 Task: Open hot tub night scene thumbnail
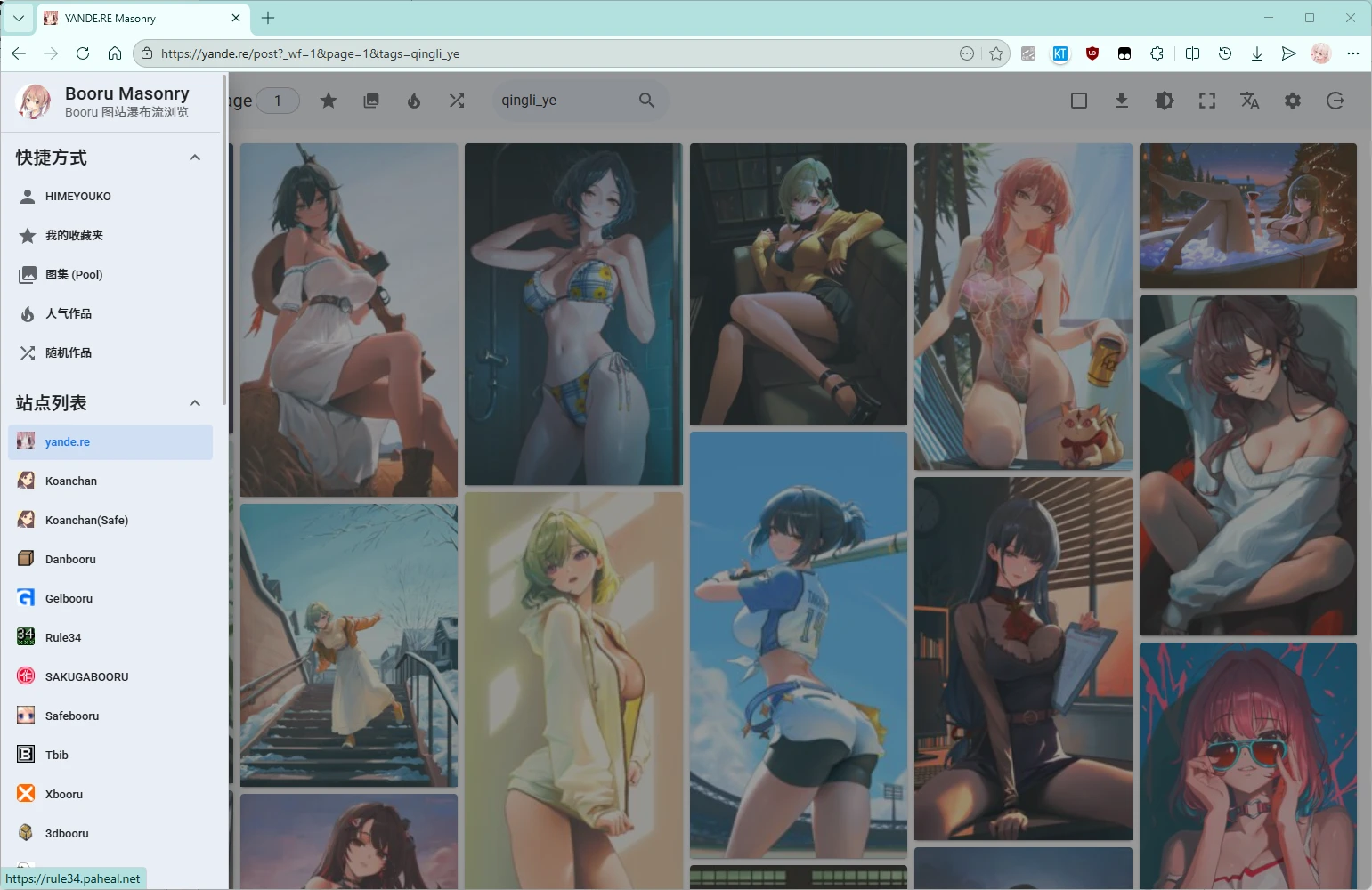tap(1248, 216)
